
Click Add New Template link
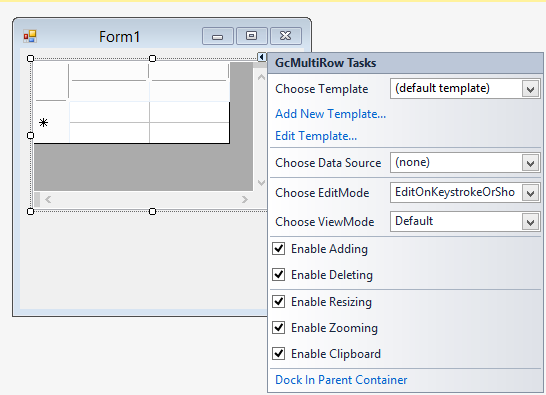330,114
